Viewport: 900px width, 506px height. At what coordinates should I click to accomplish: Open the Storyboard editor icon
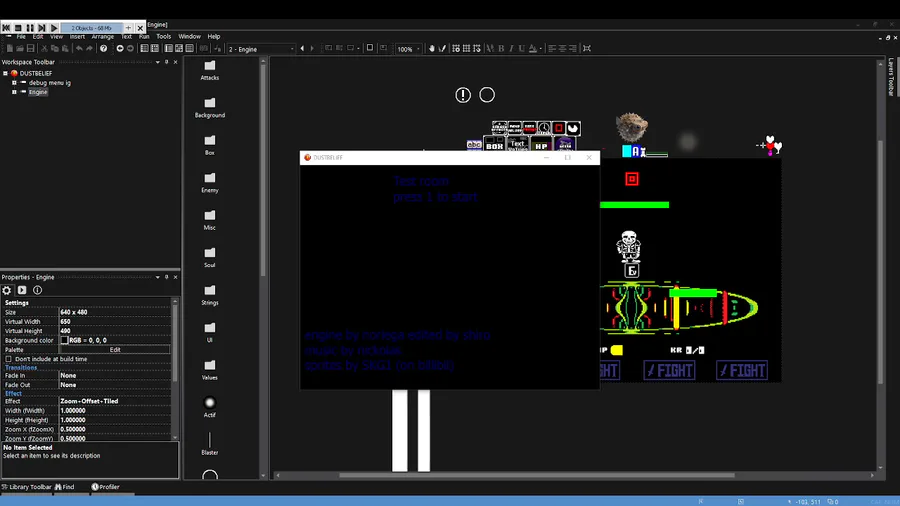point(145,49)
